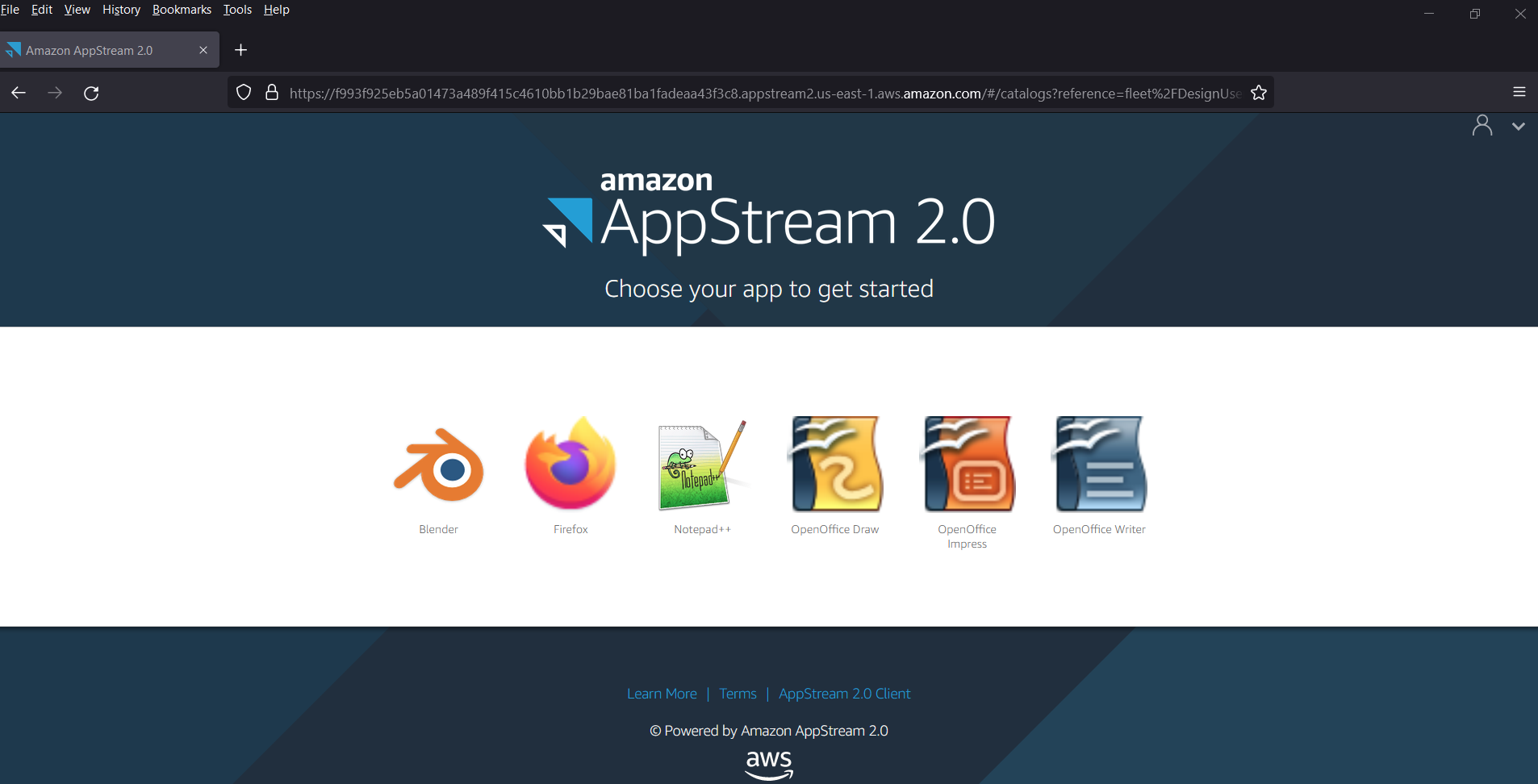This screenshot has height=784, width=1538.
Task: Select the Amazon AppStream 2.0 tab
Action: click(97, 49)
